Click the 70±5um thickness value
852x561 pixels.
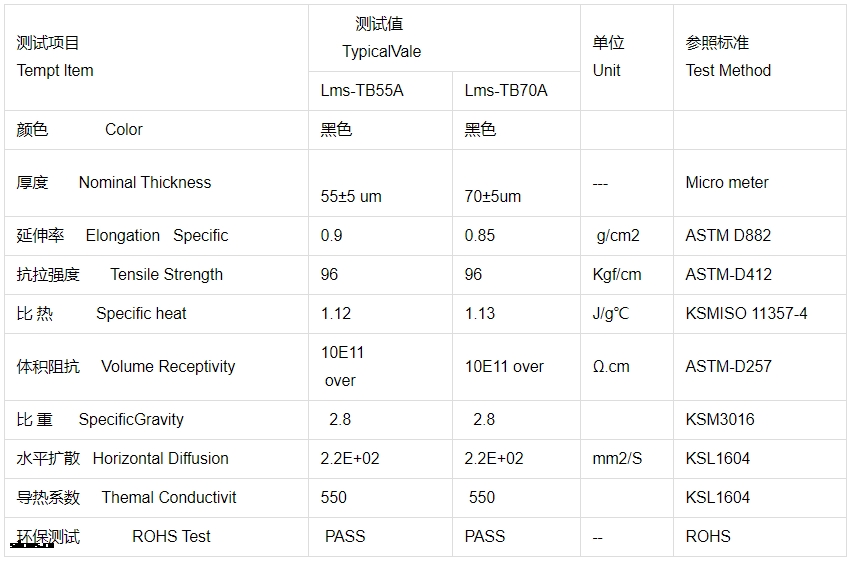pos(492,196)
